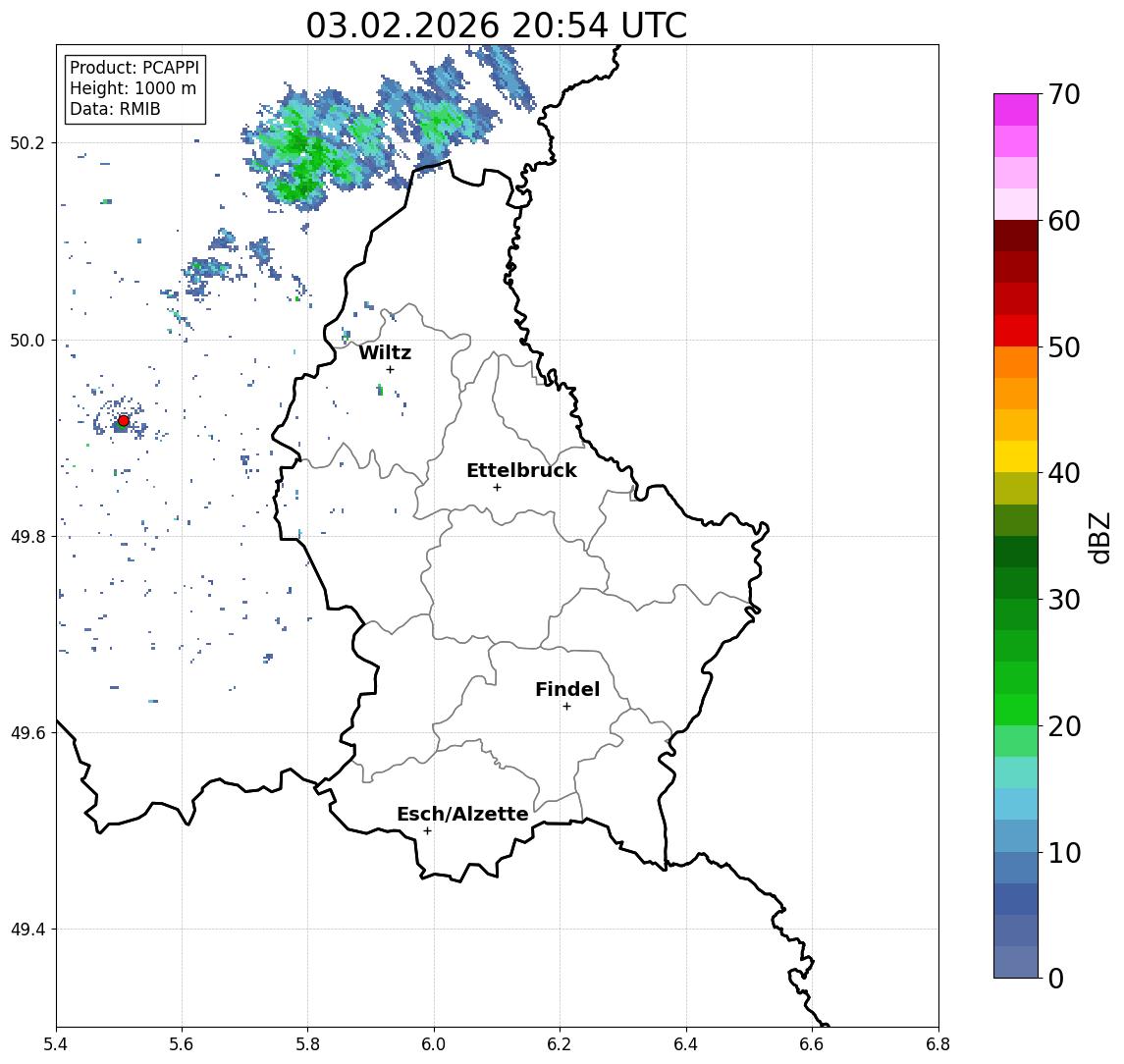Click longitude axis label 6.4
The height and width of the screenshot is (1064, 1124).
(686, 1044)
